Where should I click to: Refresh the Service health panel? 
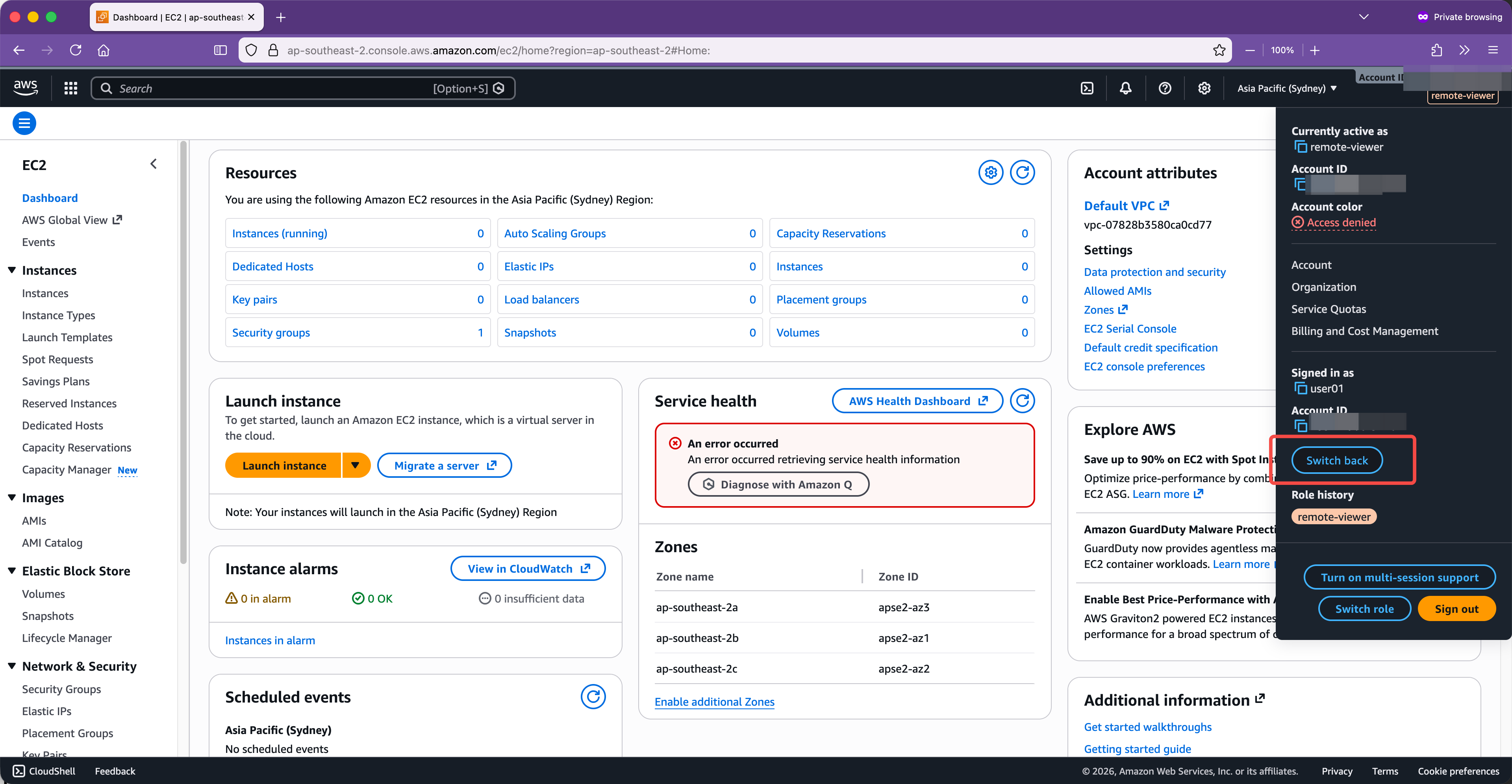(1022, 401)
